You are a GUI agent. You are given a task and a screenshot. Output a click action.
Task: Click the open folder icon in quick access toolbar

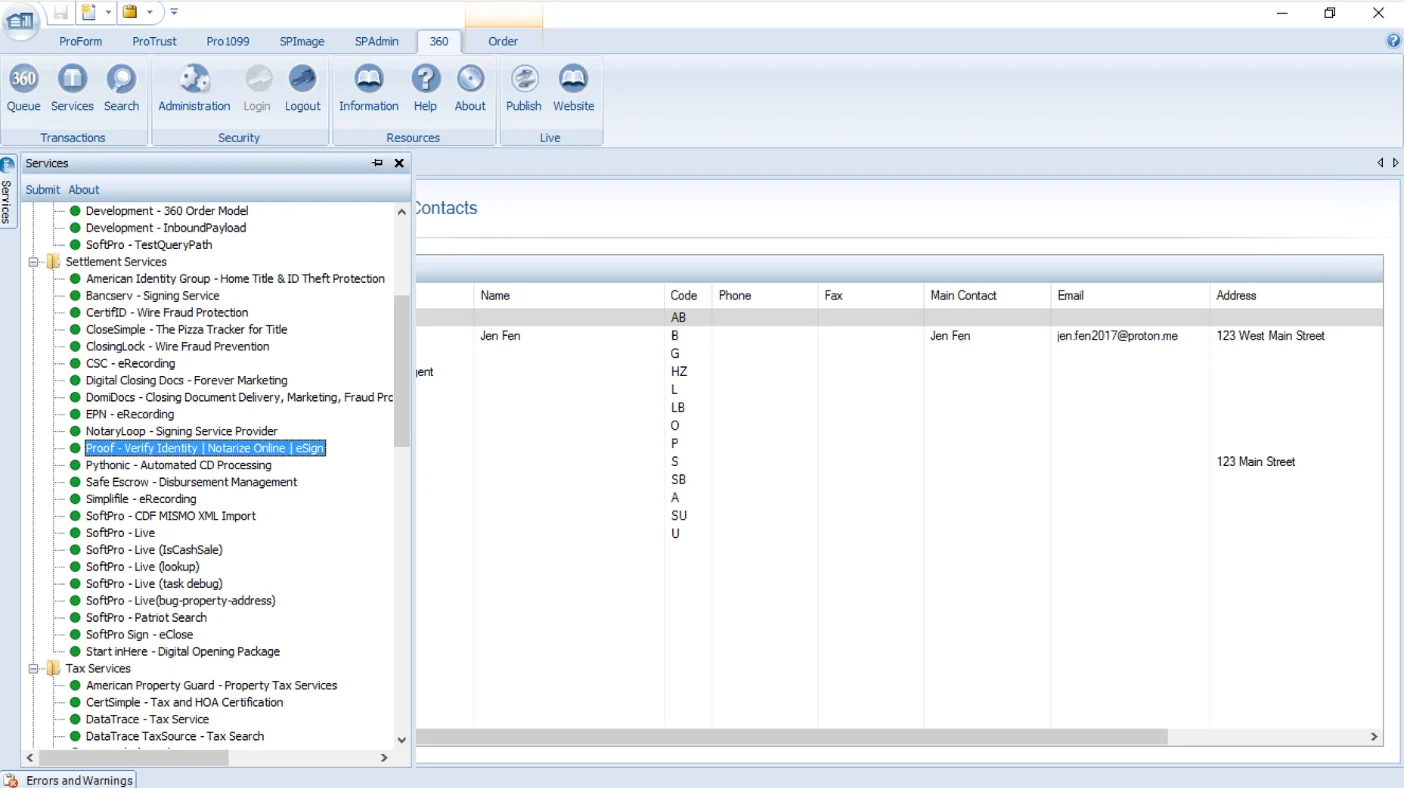pos(130,13)
